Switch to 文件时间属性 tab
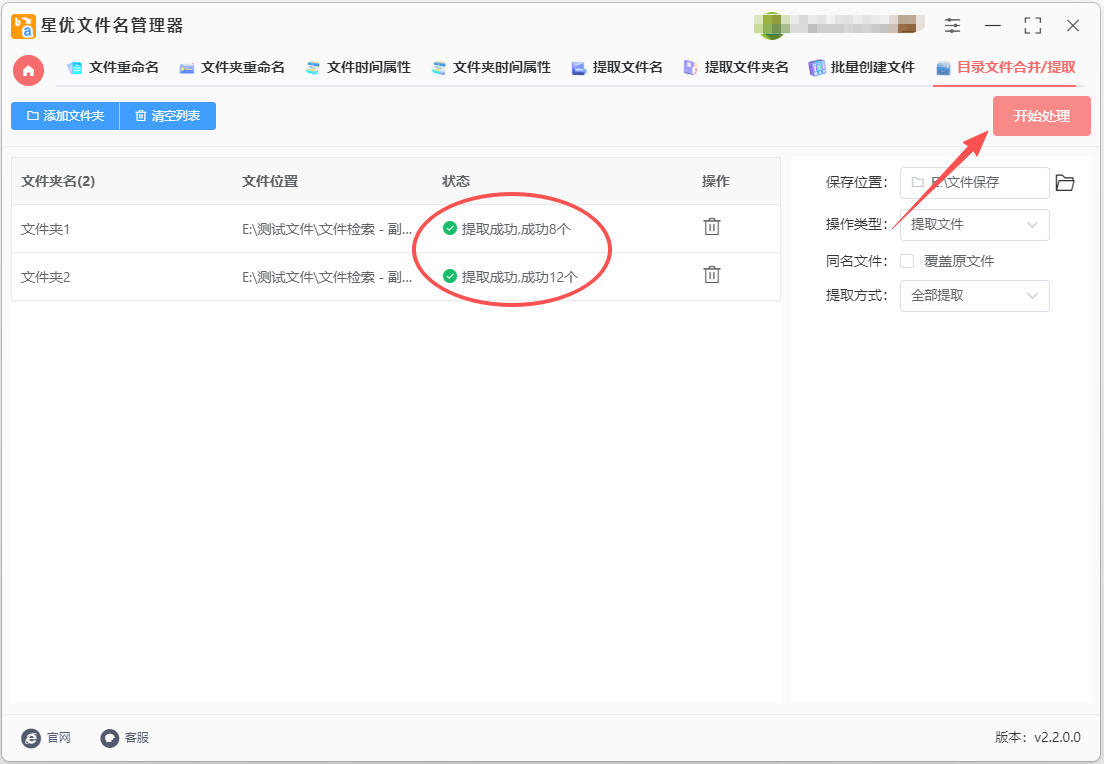The width and height of the screenshot is (1104, 764). coord(358,68)
